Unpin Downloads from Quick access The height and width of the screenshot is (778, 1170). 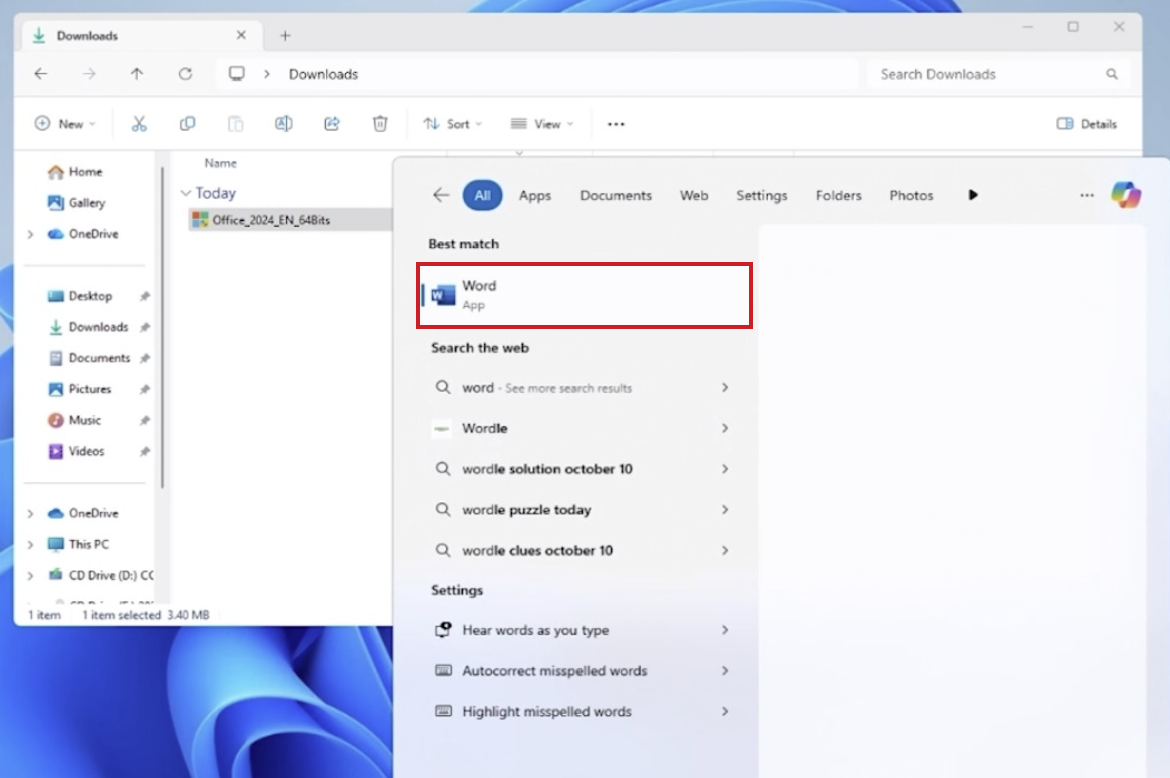point(145,327)
